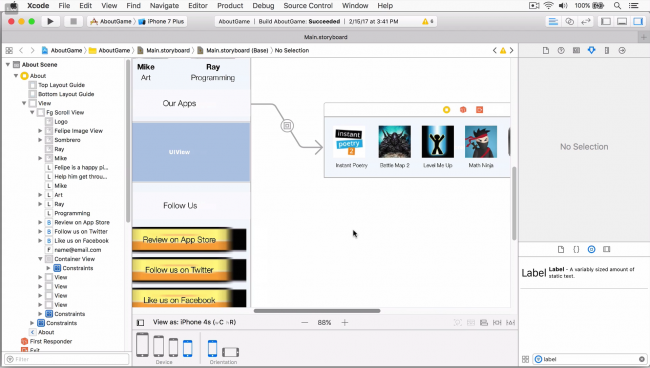Expand Review on App Store outline item
This screenshot has height=368, width=650.
pos(40,223)
